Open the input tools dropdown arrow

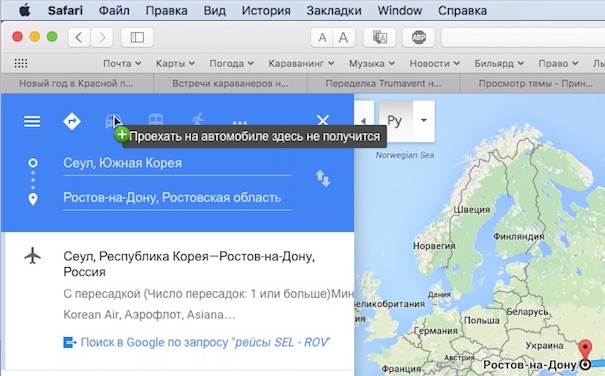click(424, 120)
